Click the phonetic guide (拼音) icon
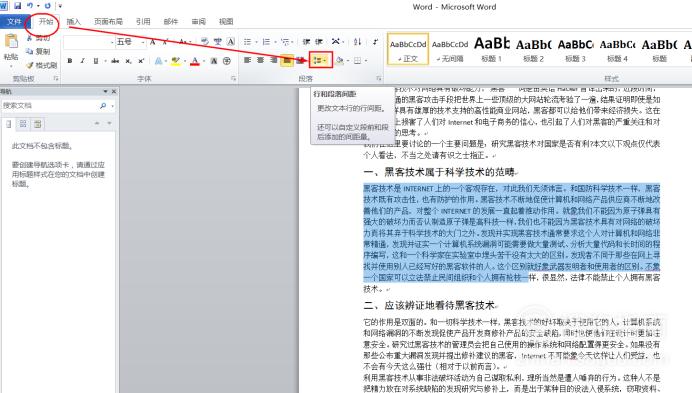Image resolution: width=692 pixels, height=393 pixels. tap(218, 42)
